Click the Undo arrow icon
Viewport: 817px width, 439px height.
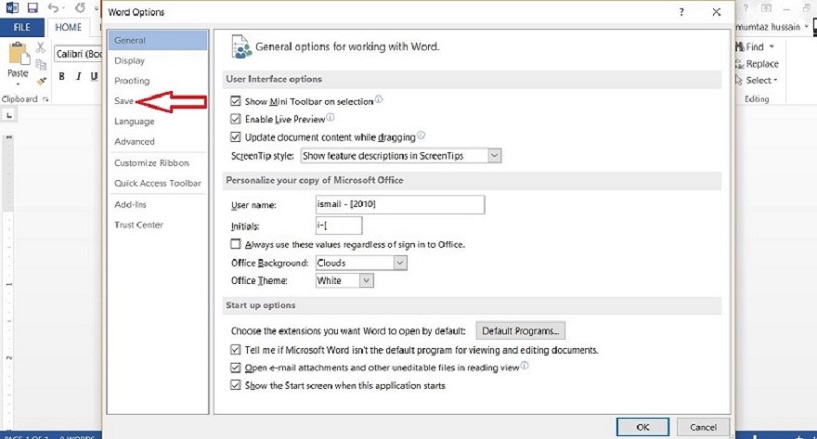coord(53,8)
